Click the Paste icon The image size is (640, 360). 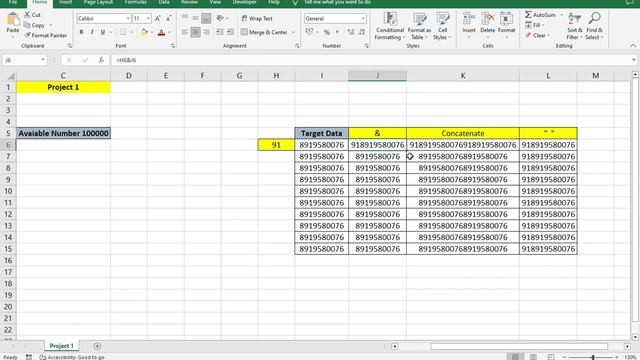point(13,20)
